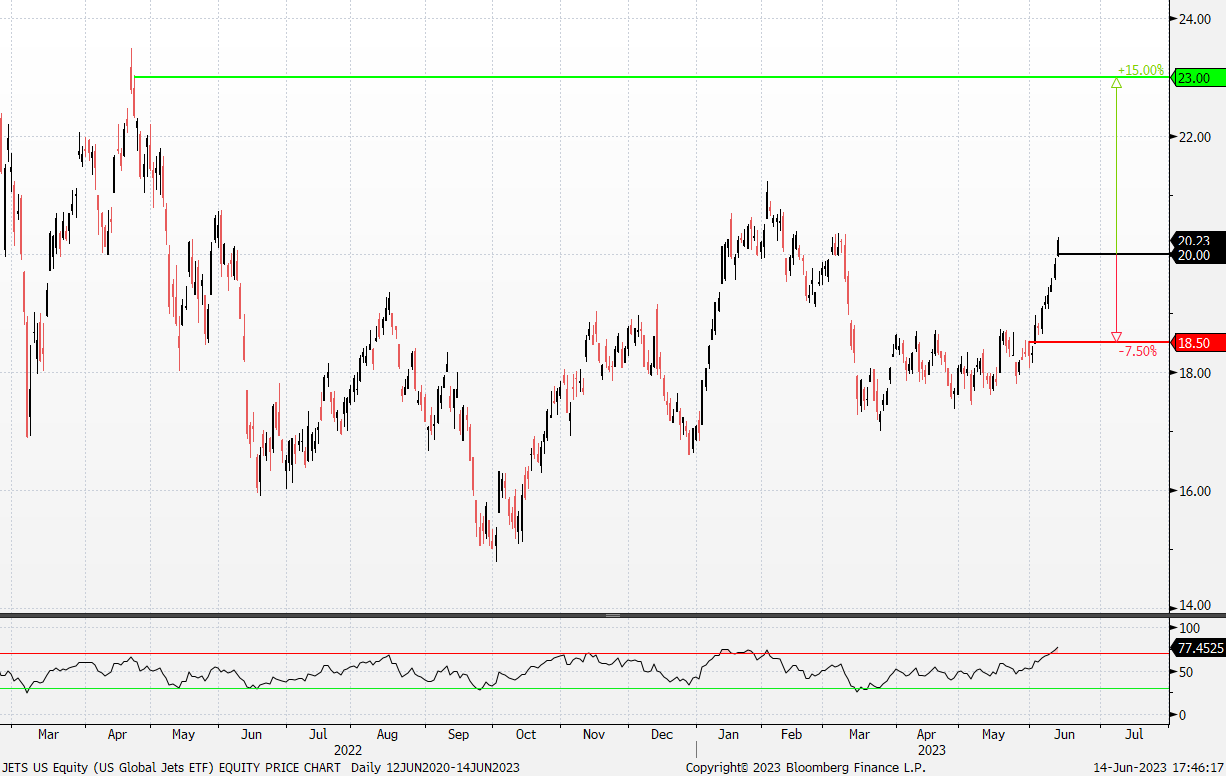The image size is (1226, 776).
Task: Click the RSI 100 axis label
Action: click(x=1189, y=628)
